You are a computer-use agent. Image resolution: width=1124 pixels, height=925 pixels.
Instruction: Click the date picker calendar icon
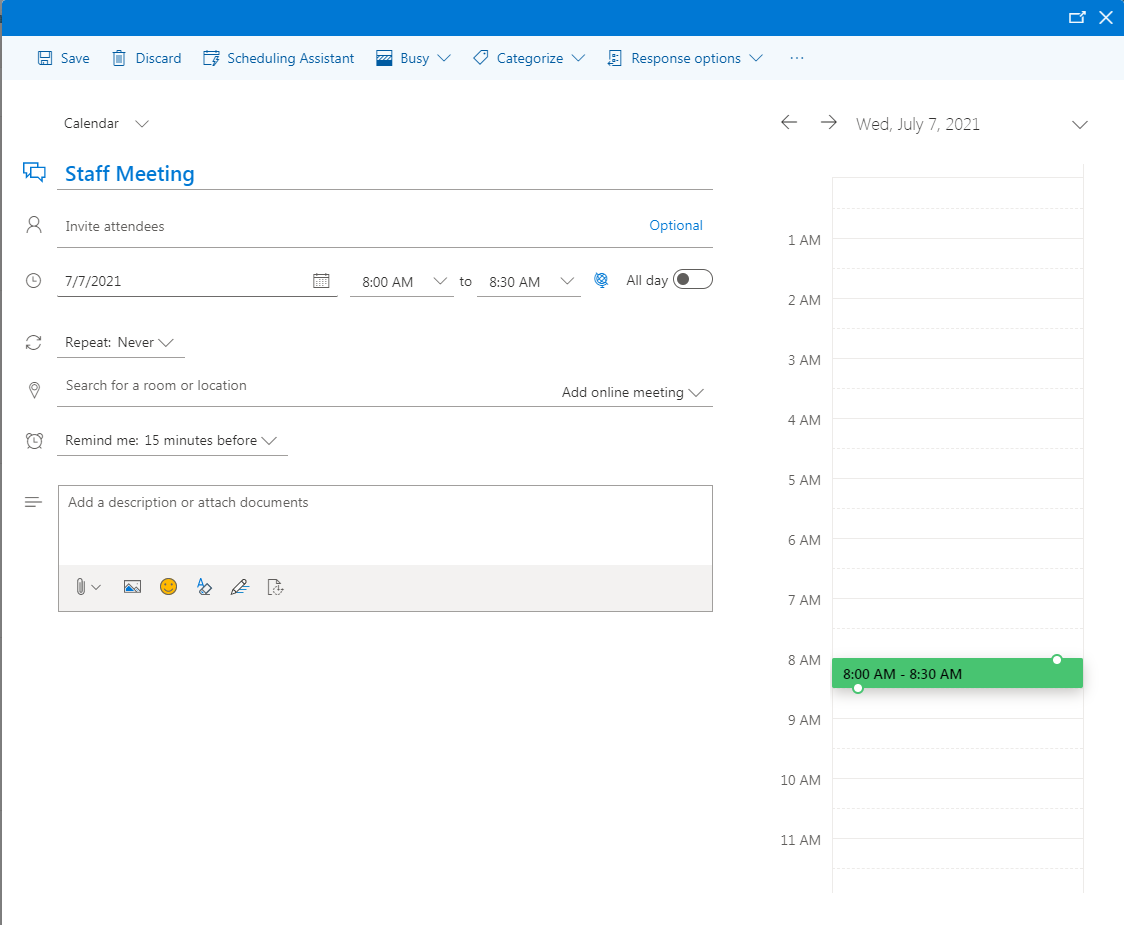click(321, 281)
